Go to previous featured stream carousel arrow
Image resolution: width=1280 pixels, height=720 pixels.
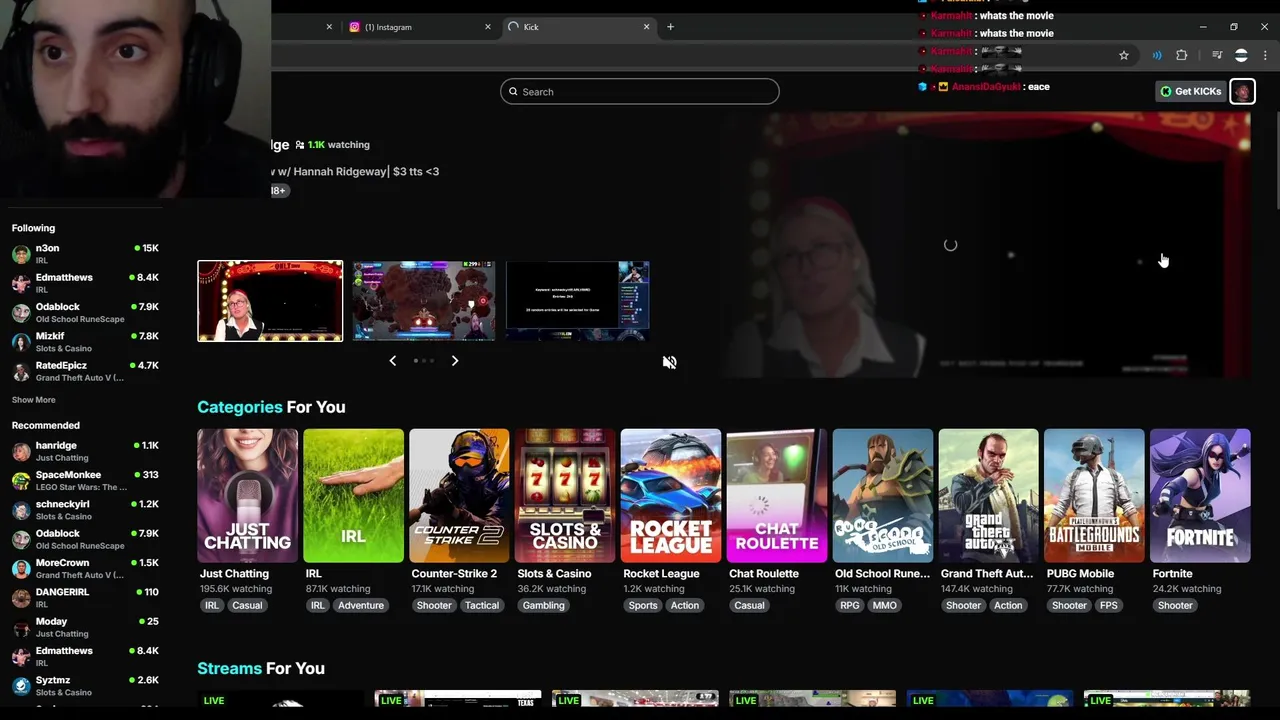(392, 360)
